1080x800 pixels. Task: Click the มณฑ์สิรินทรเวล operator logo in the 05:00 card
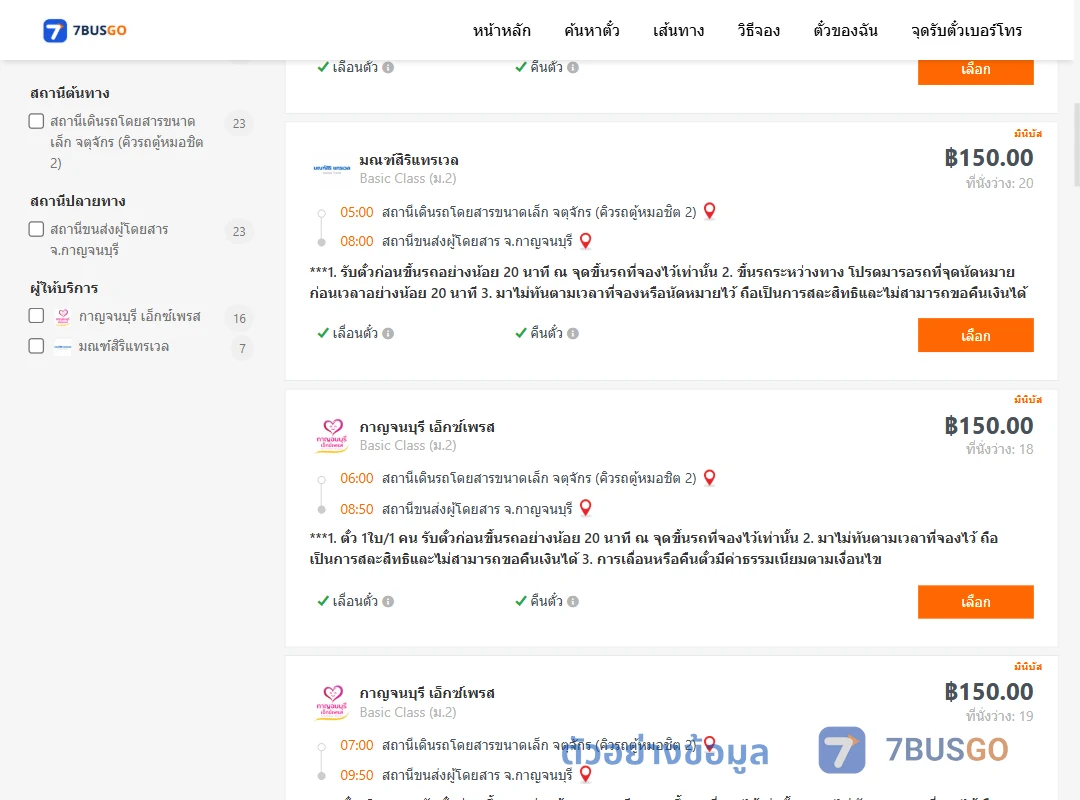pyautogui.click(x=332, y=168)
